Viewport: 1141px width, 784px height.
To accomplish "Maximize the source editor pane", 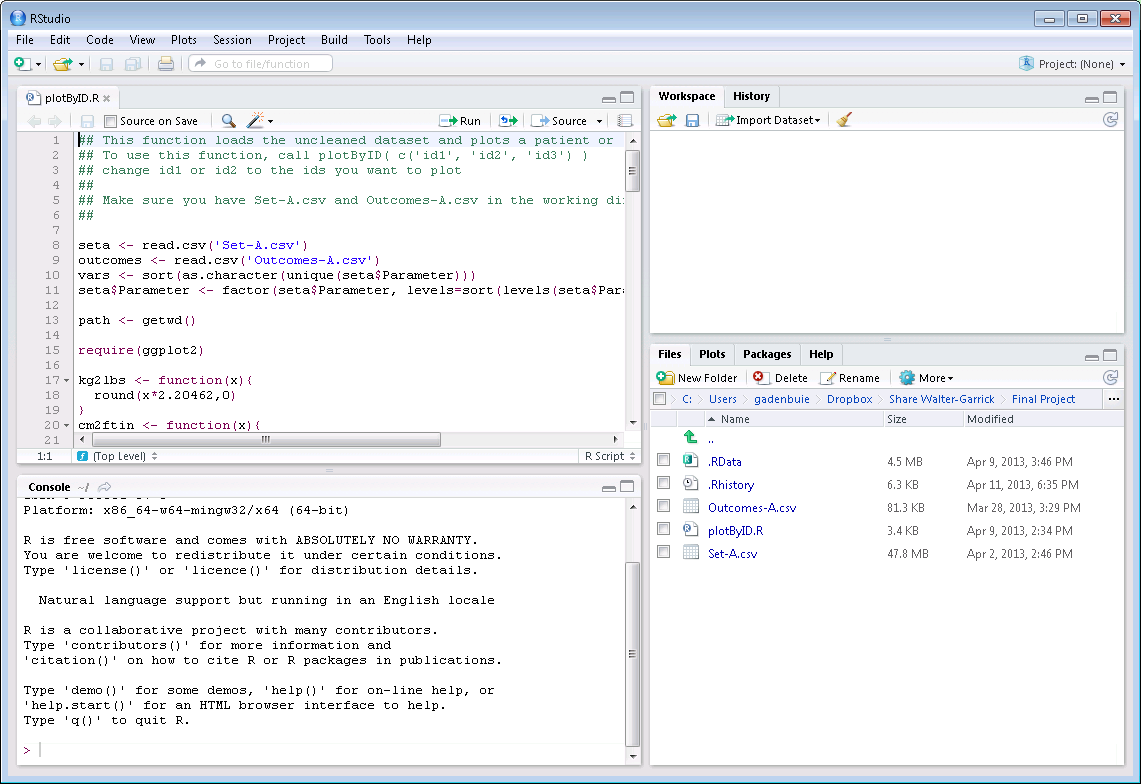I will 627,98.
